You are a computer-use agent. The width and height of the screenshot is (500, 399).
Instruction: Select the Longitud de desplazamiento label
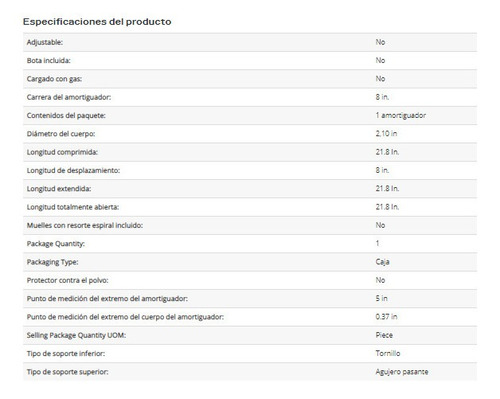pos(73,171)
